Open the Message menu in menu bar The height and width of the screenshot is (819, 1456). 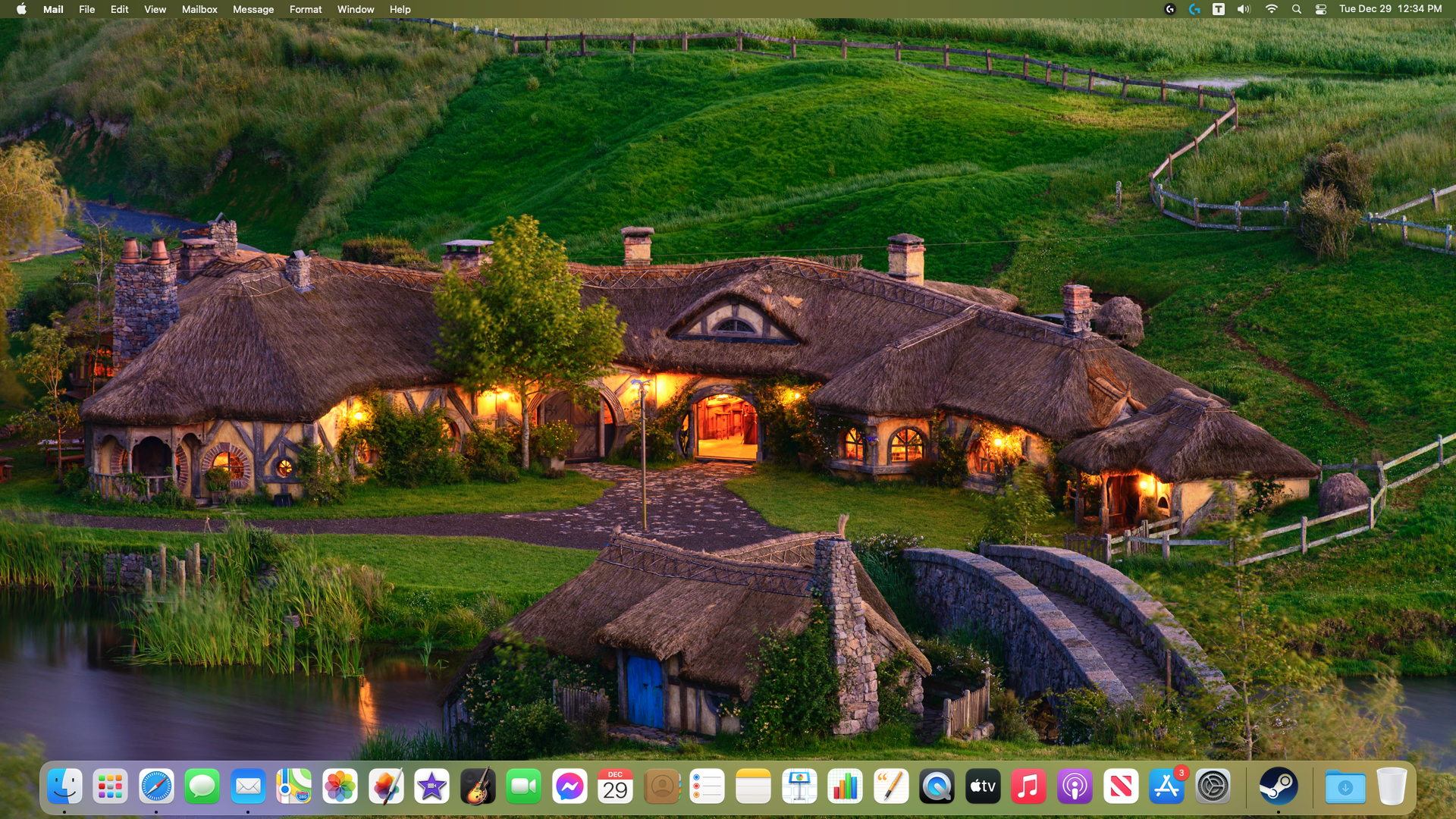[253, 9]
